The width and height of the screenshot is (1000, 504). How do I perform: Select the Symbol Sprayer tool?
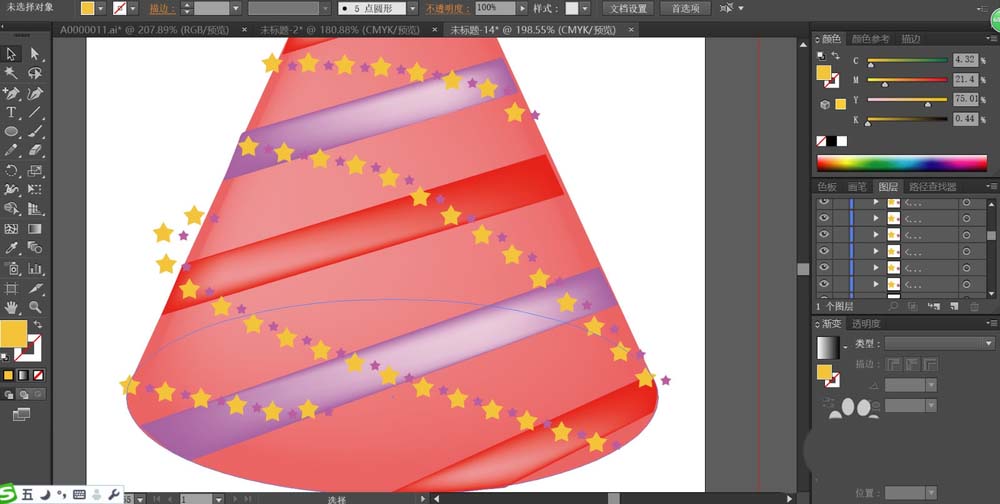coord(11,269)
